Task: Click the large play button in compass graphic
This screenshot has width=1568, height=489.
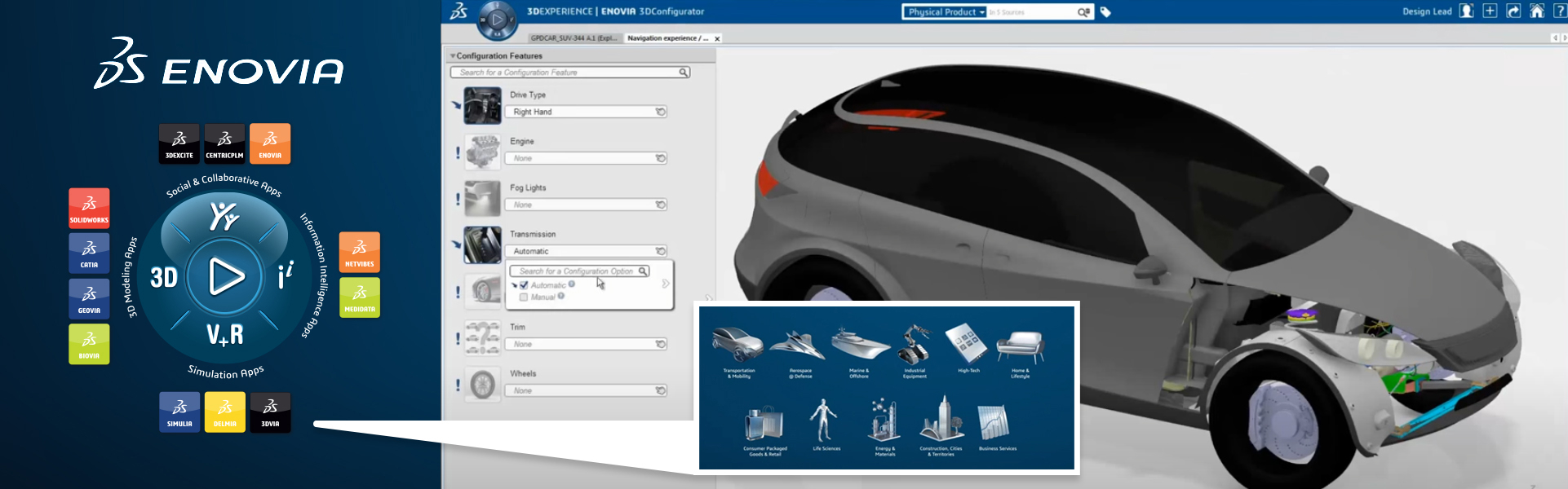Action: 225,277
